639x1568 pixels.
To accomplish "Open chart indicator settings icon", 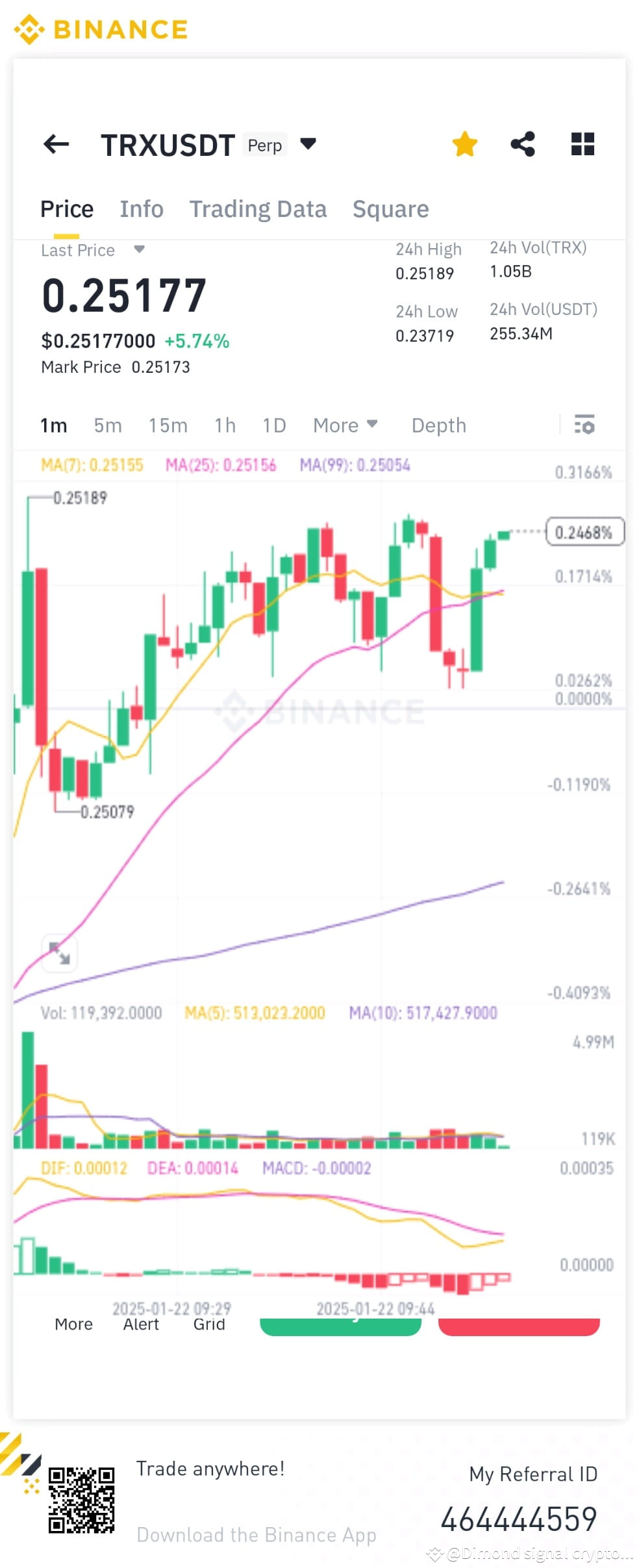I will tap(584, 425).
